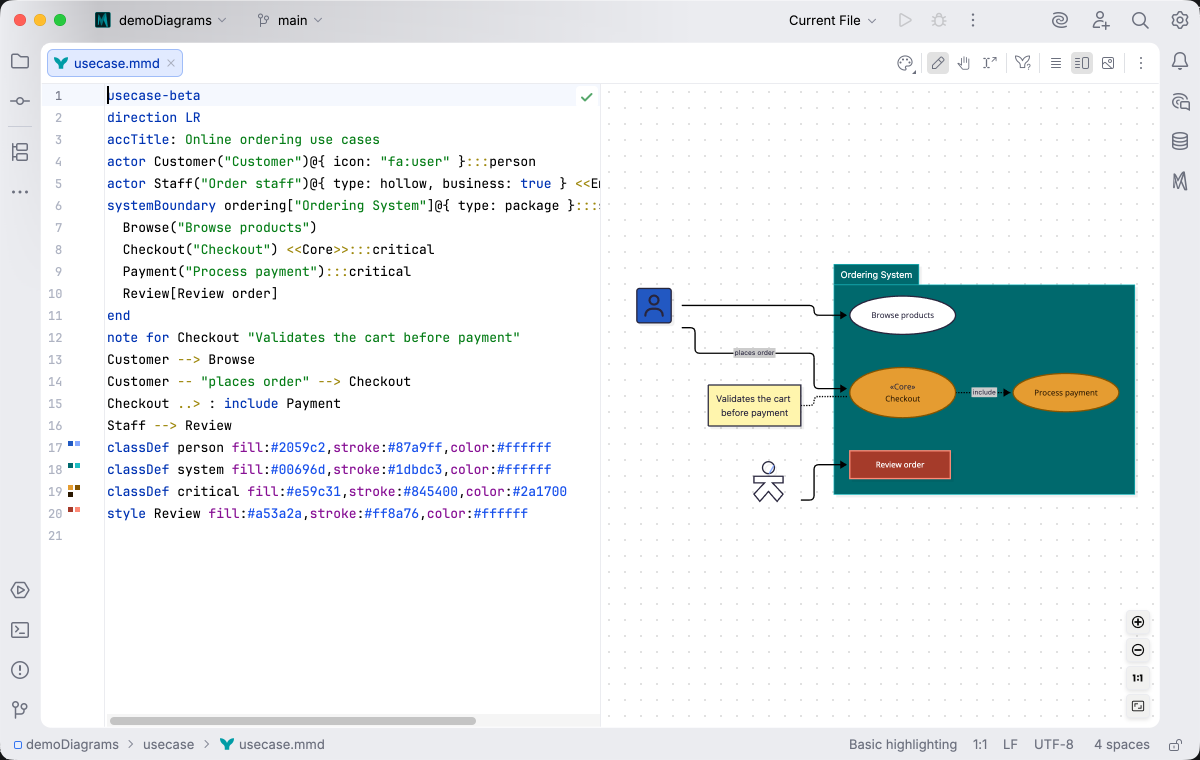
Task: Run the current file
Action: (905, 20)
